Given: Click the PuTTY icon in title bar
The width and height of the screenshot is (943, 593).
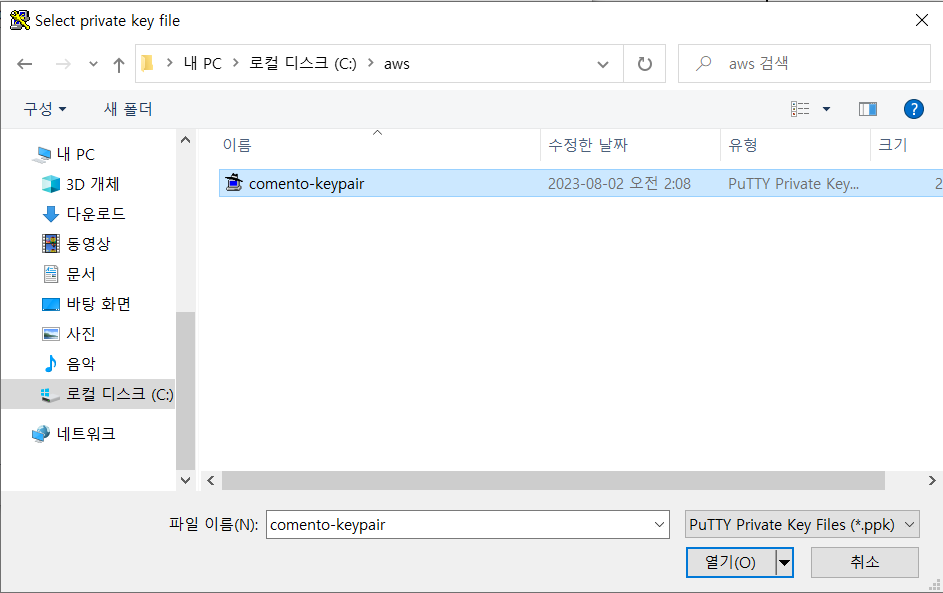Looking at the screenshot, I should (x=20, y=20).
